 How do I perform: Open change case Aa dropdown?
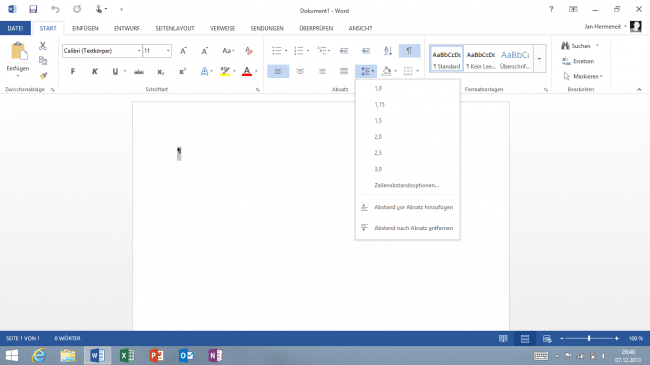tap(228, 51)
